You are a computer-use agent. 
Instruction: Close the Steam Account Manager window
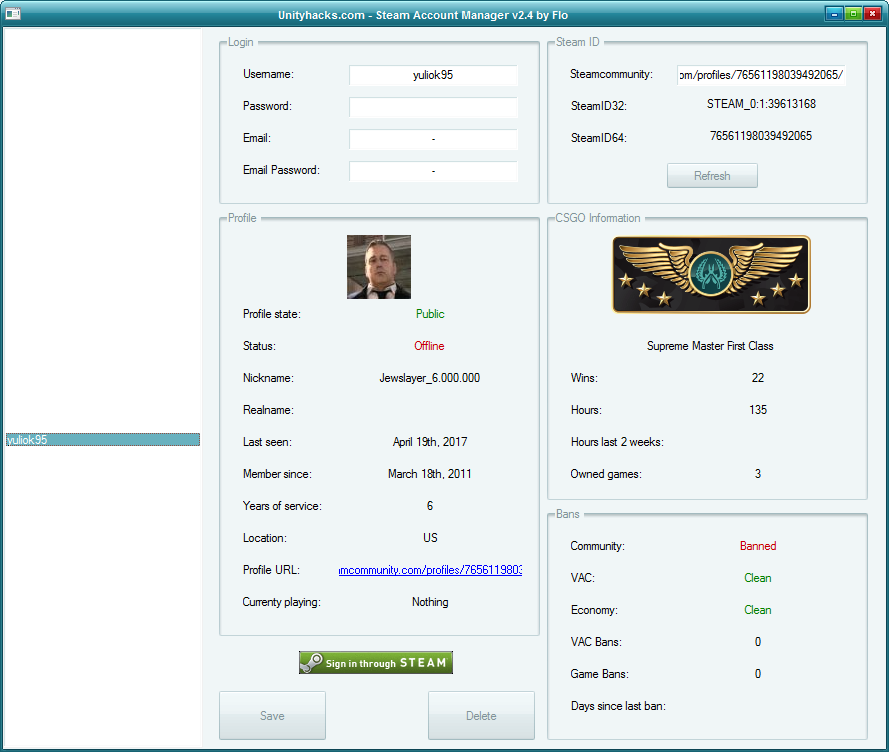873,14
